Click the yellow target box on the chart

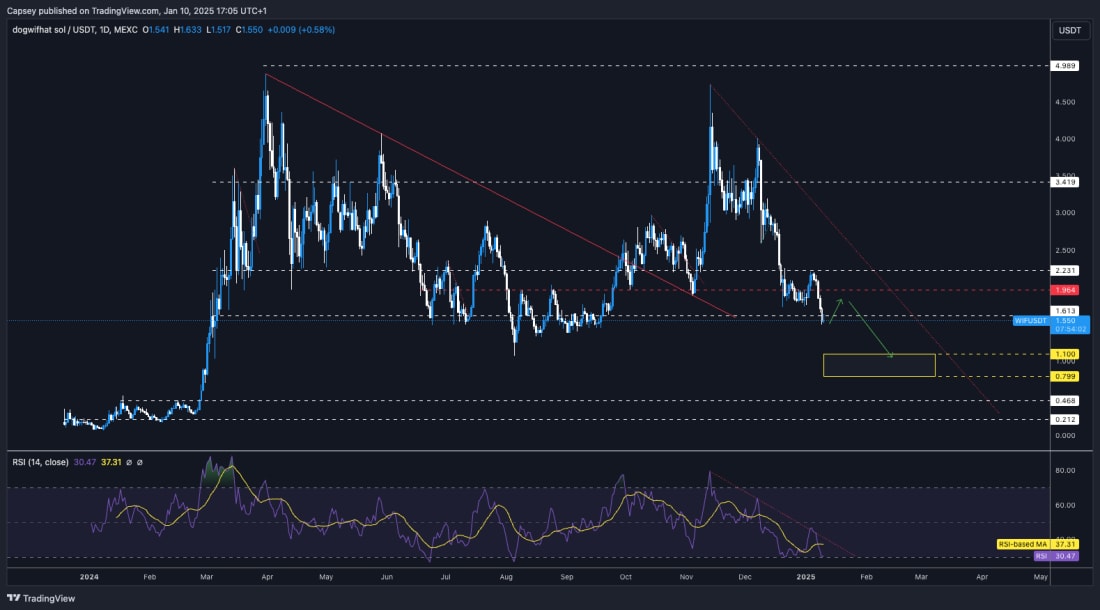[x=880, y=365]
